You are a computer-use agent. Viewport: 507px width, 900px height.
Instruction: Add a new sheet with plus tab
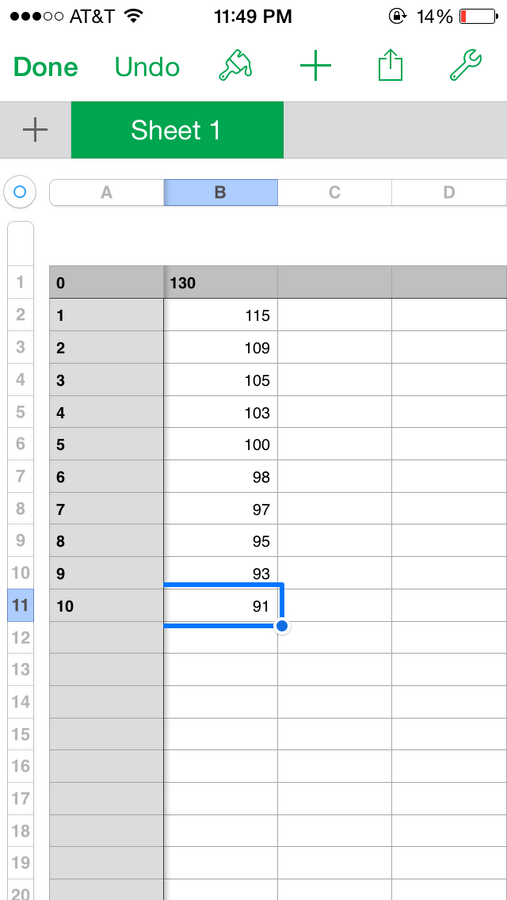click(x=35, y=130)
